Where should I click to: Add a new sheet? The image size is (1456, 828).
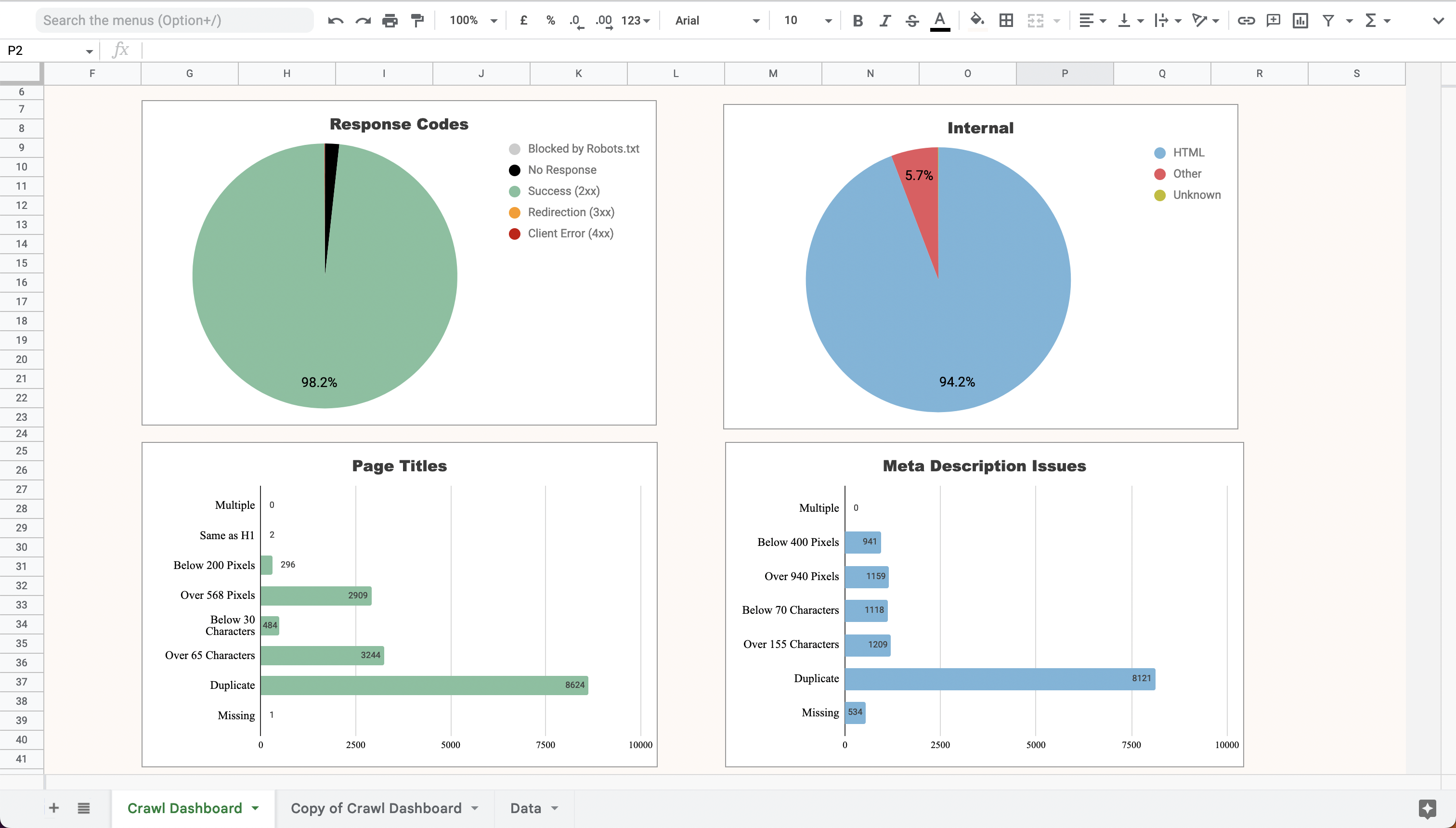(53, 807)
